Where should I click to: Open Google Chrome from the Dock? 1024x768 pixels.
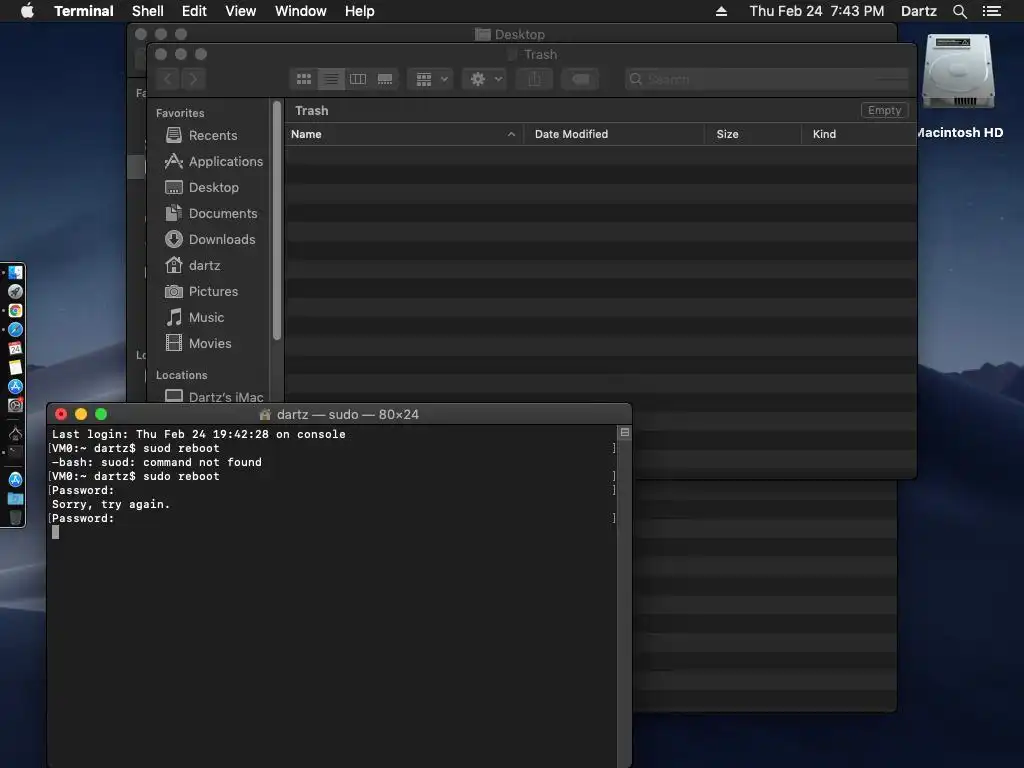pyautogui.click(x=15, y=310)
